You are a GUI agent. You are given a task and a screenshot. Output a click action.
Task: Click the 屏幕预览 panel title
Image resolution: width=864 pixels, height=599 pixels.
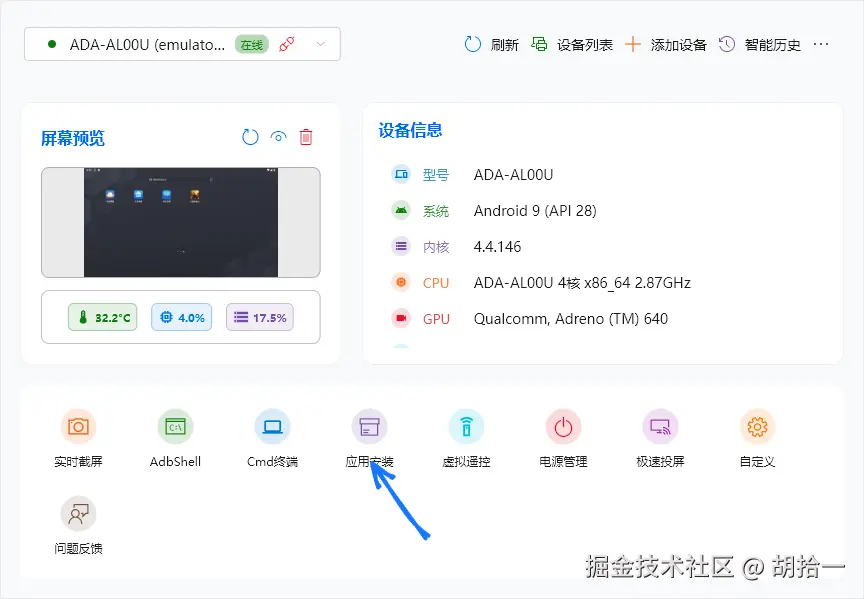pyautogui.click(x=73, y=138)
